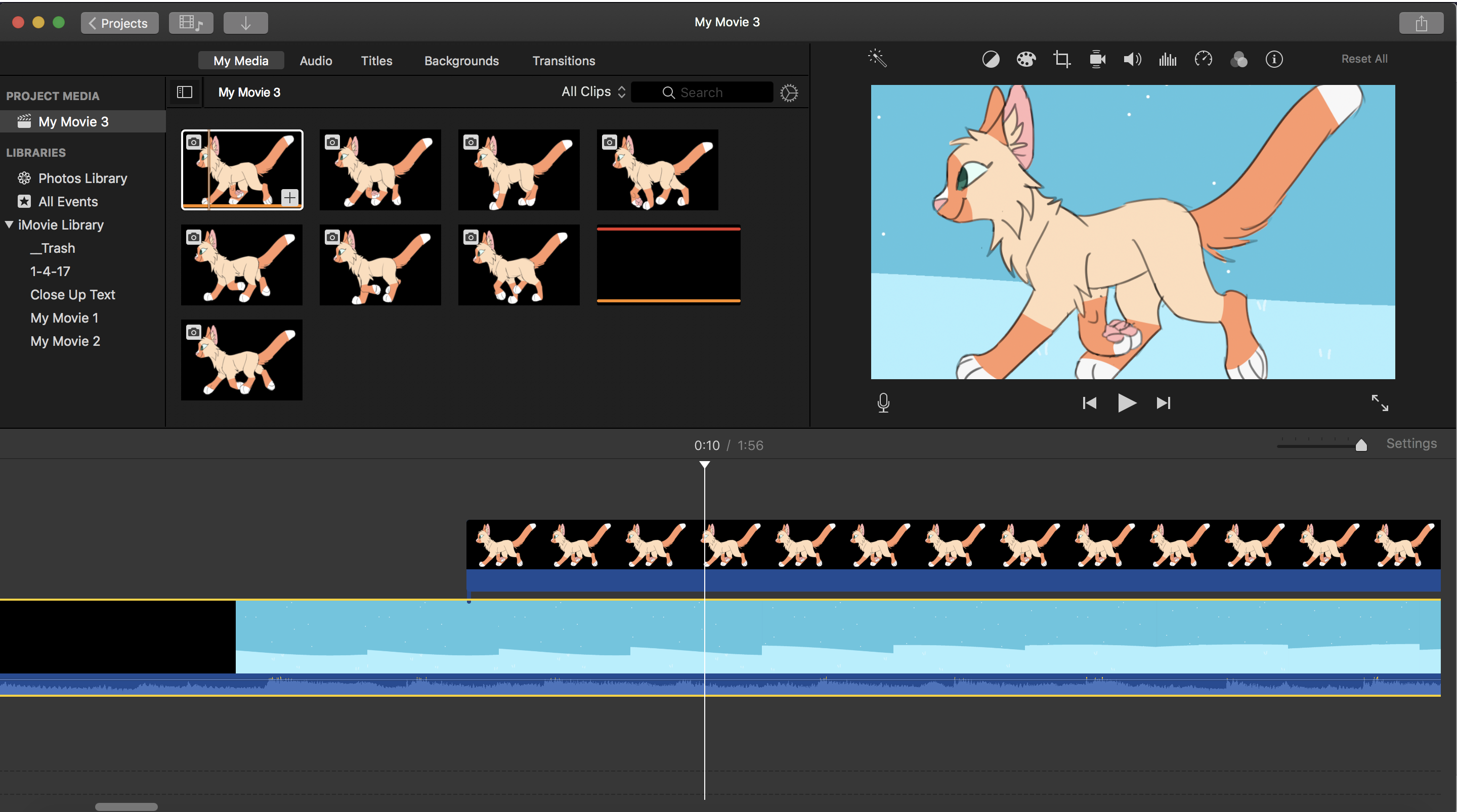Screen dimensions: 1457x812
Task: Click the Reset All button
Action: [x=1364, y=59]
